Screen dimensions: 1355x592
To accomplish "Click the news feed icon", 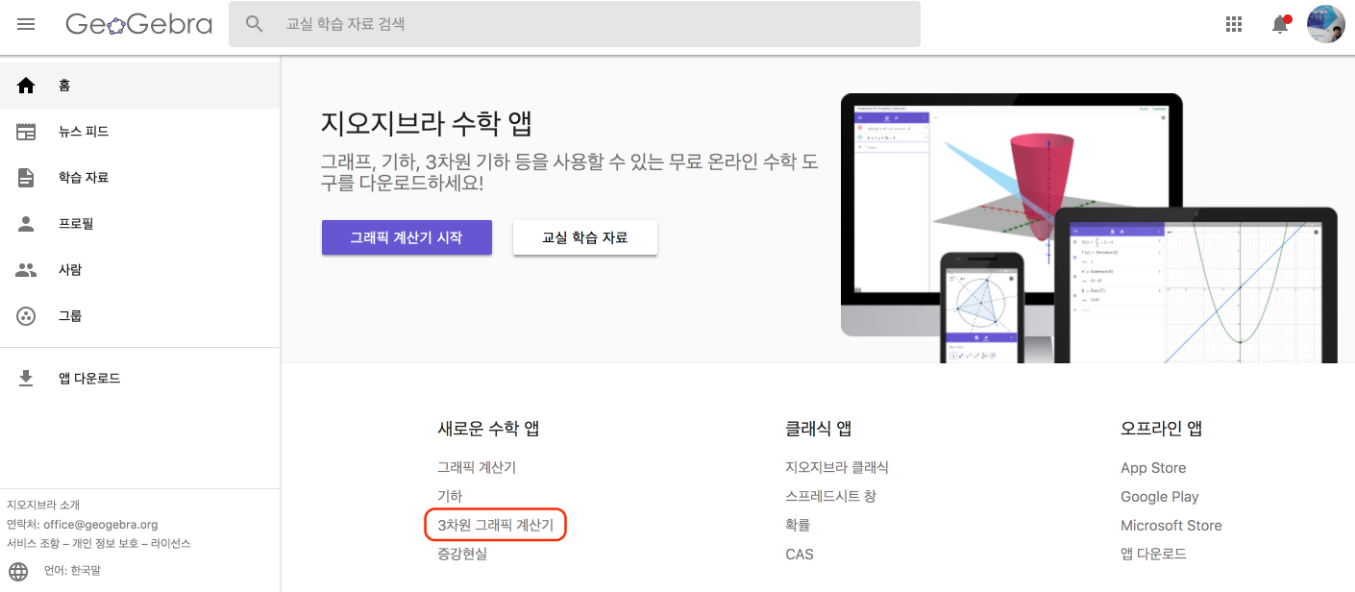I will tap(26, 132).
